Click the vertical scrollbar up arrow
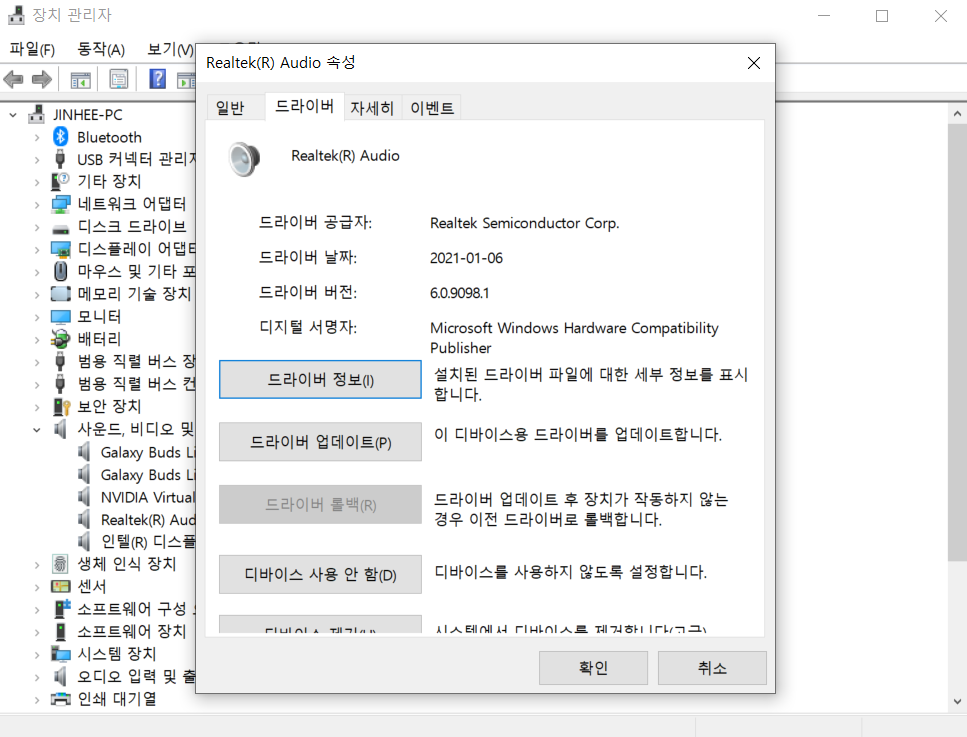Screen dimensions: 967x737 tap(957, 113)
